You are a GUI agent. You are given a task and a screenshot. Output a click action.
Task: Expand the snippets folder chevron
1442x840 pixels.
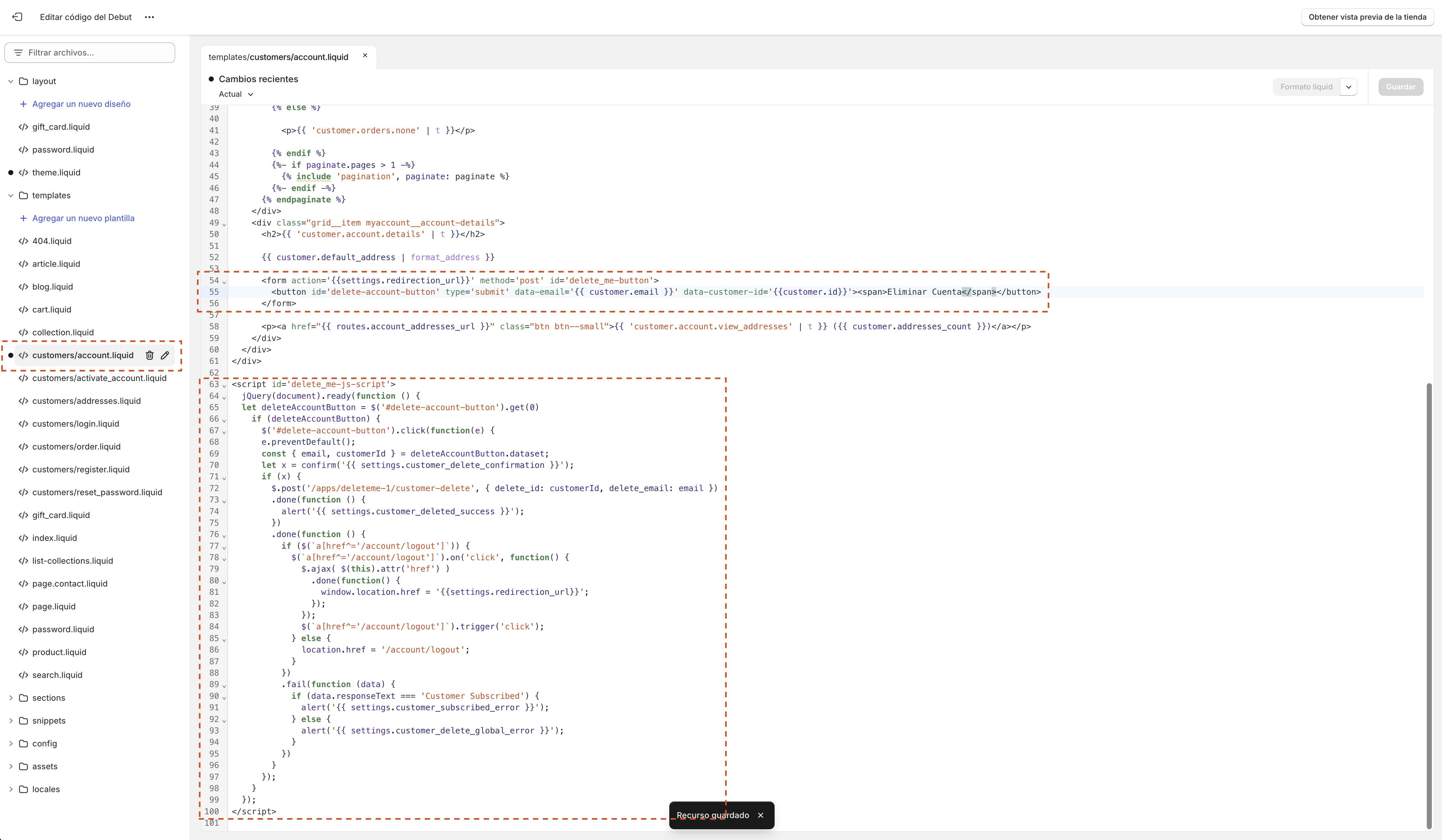coord(10,721)
